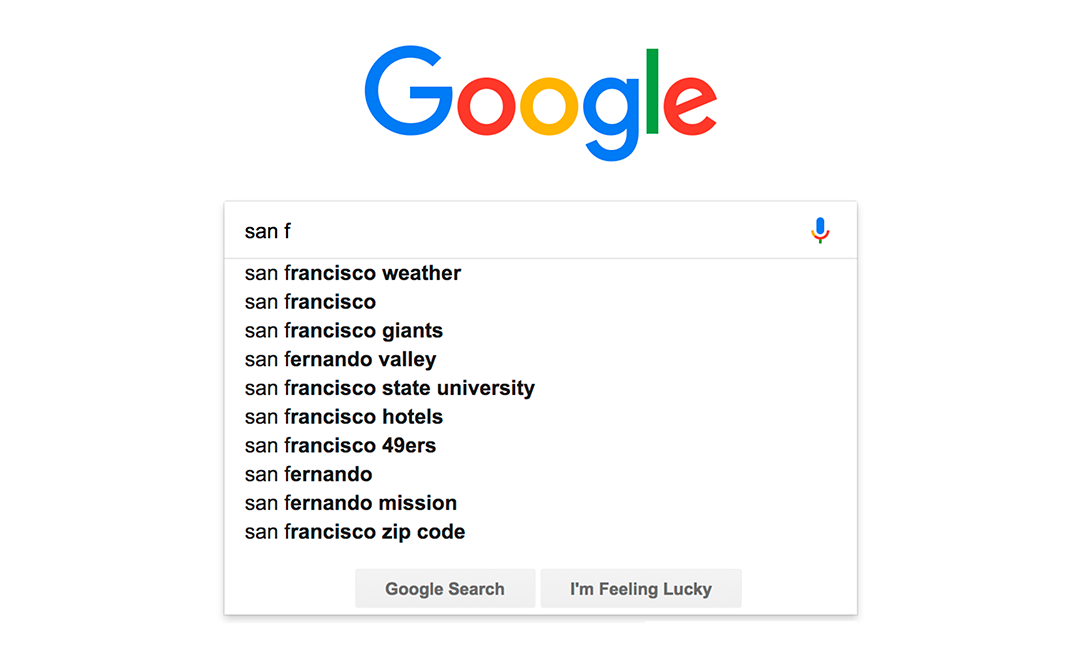Choose the plain "san fernando" suggestion
This screenshot has height=653, width=1080.
(x=308, y=474)
